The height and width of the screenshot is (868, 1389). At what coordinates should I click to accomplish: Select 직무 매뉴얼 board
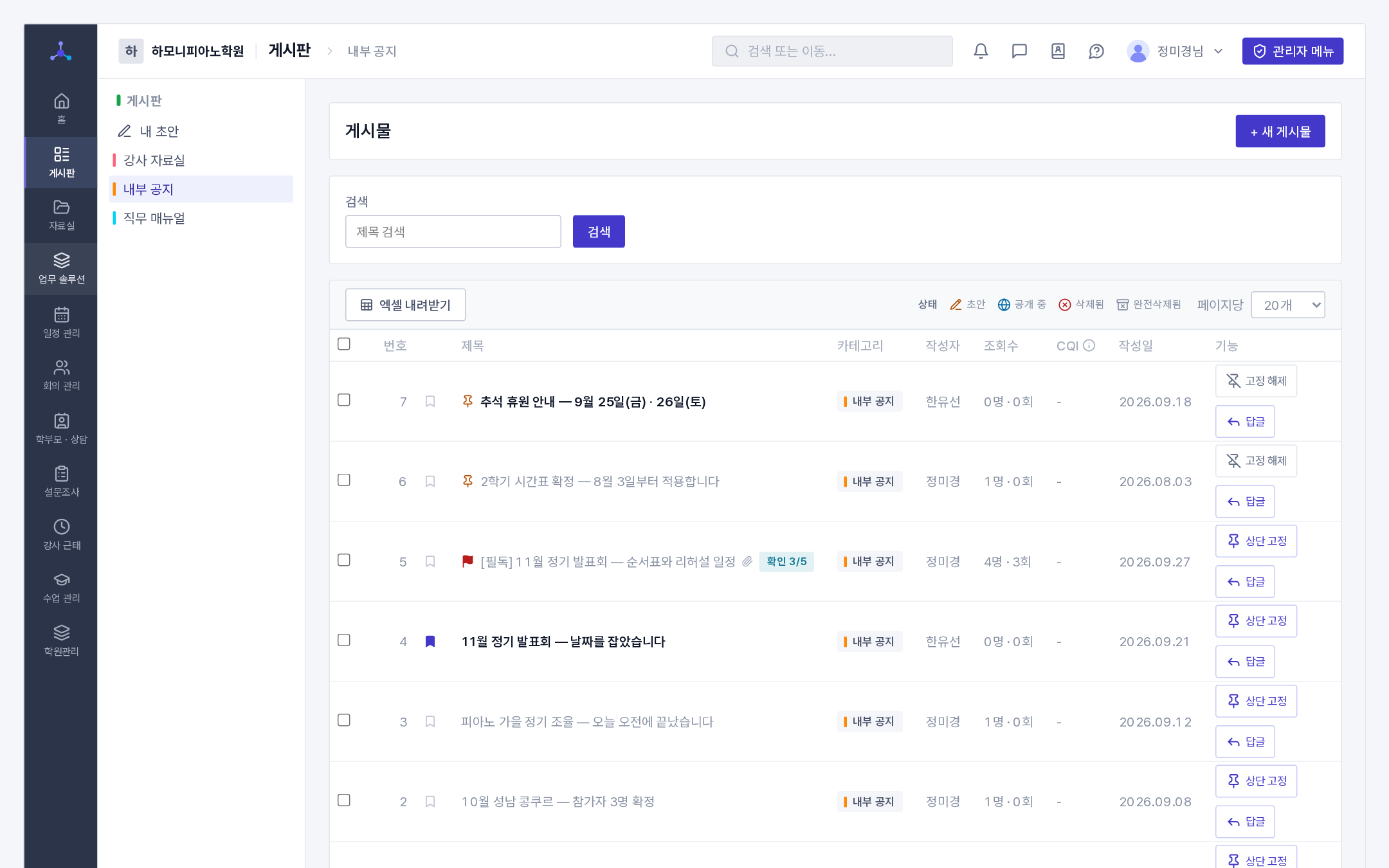coord(201,218)
